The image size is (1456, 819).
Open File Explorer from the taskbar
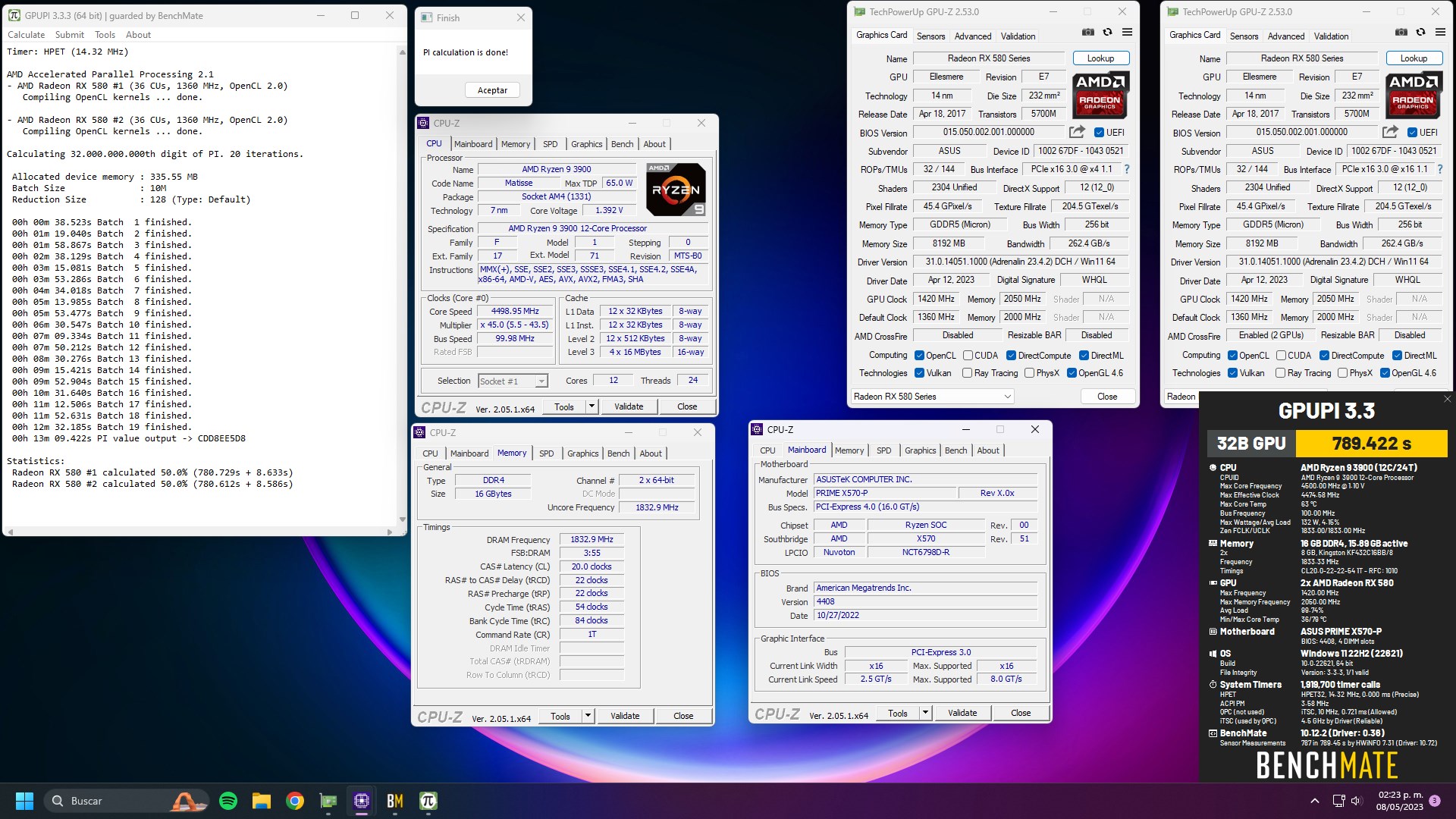pyautogui.click(x=262, y=801)
